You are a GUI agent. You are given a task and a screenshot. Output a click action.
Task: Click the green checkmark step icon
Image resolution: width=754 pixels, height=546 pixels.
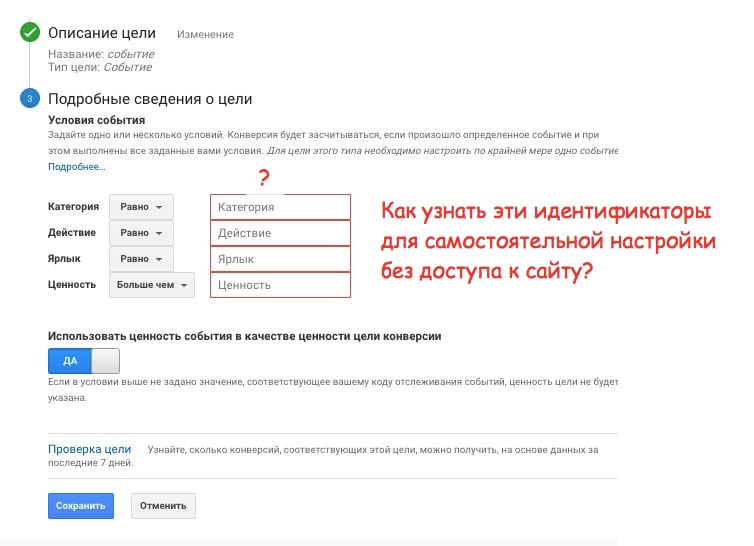pos(30,32)
